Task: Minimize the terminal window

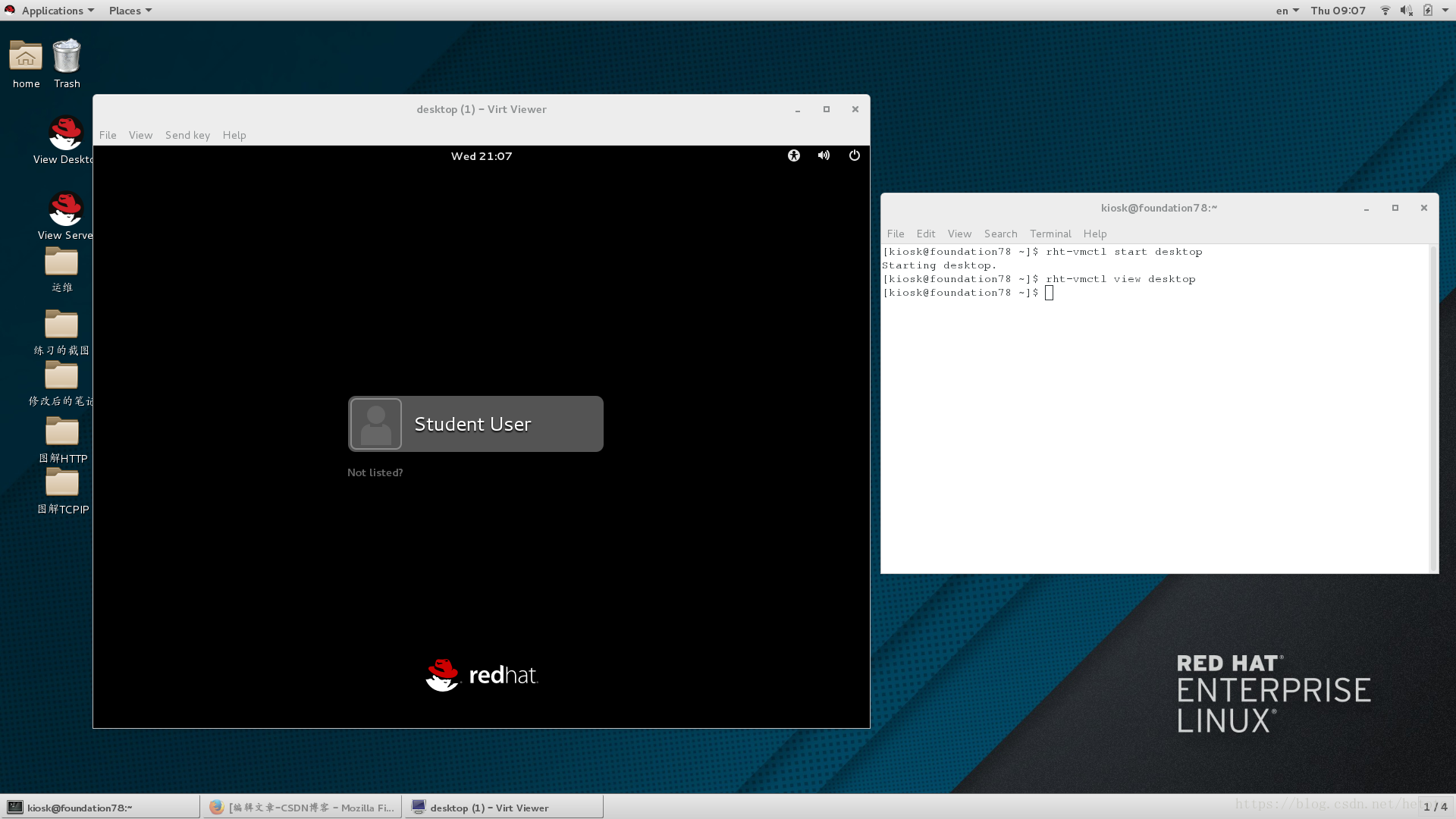Action: point(1367,209)
